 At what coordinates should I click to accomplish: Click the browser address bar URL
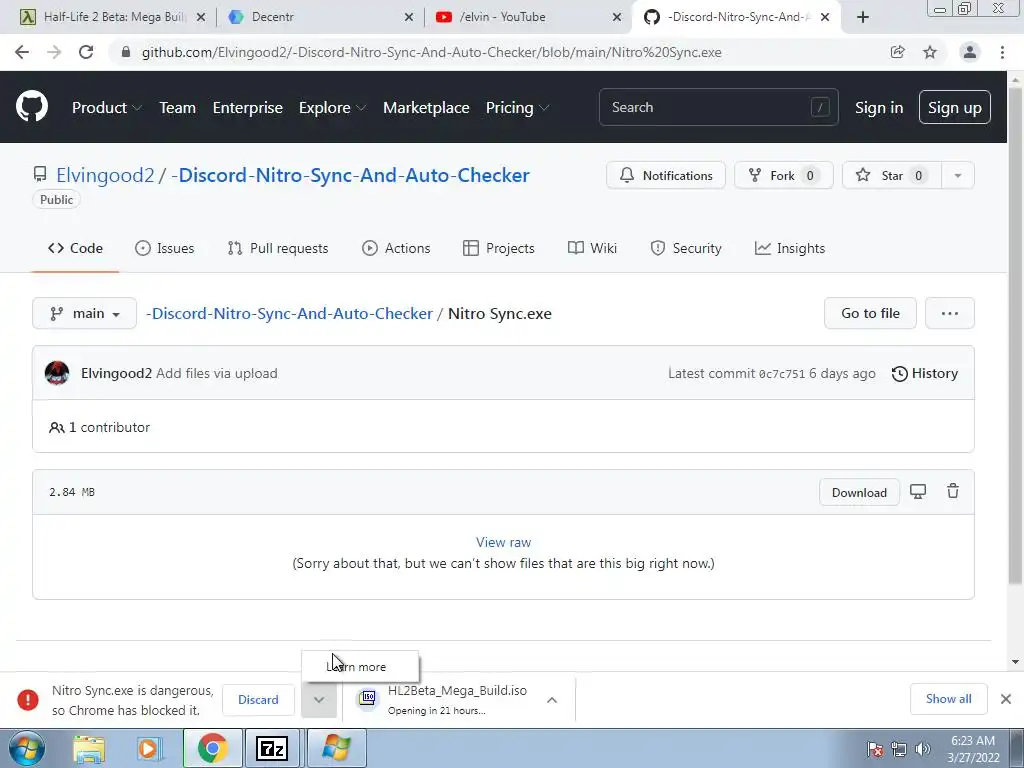coord(432,52)
